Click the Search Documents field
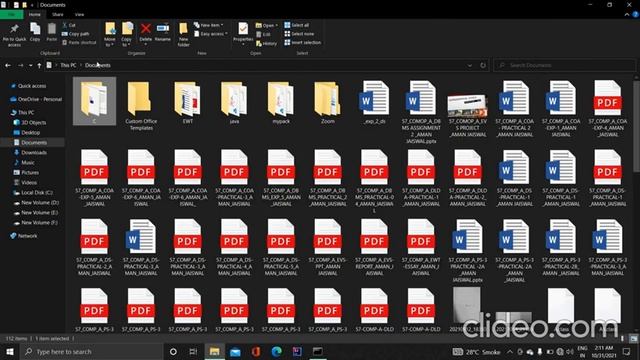 pos(565,65)
